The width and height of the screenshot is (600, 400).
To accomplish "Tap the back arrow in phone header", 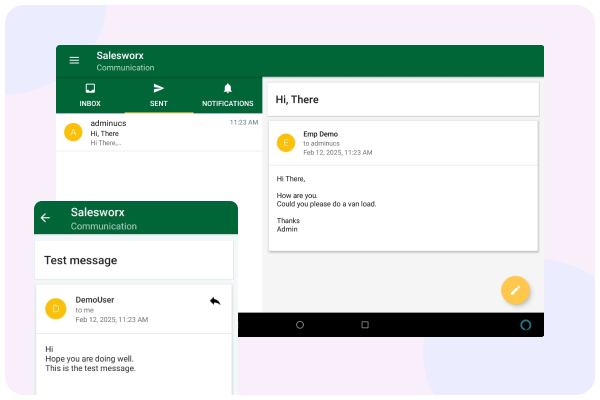I will pos(45,218).
